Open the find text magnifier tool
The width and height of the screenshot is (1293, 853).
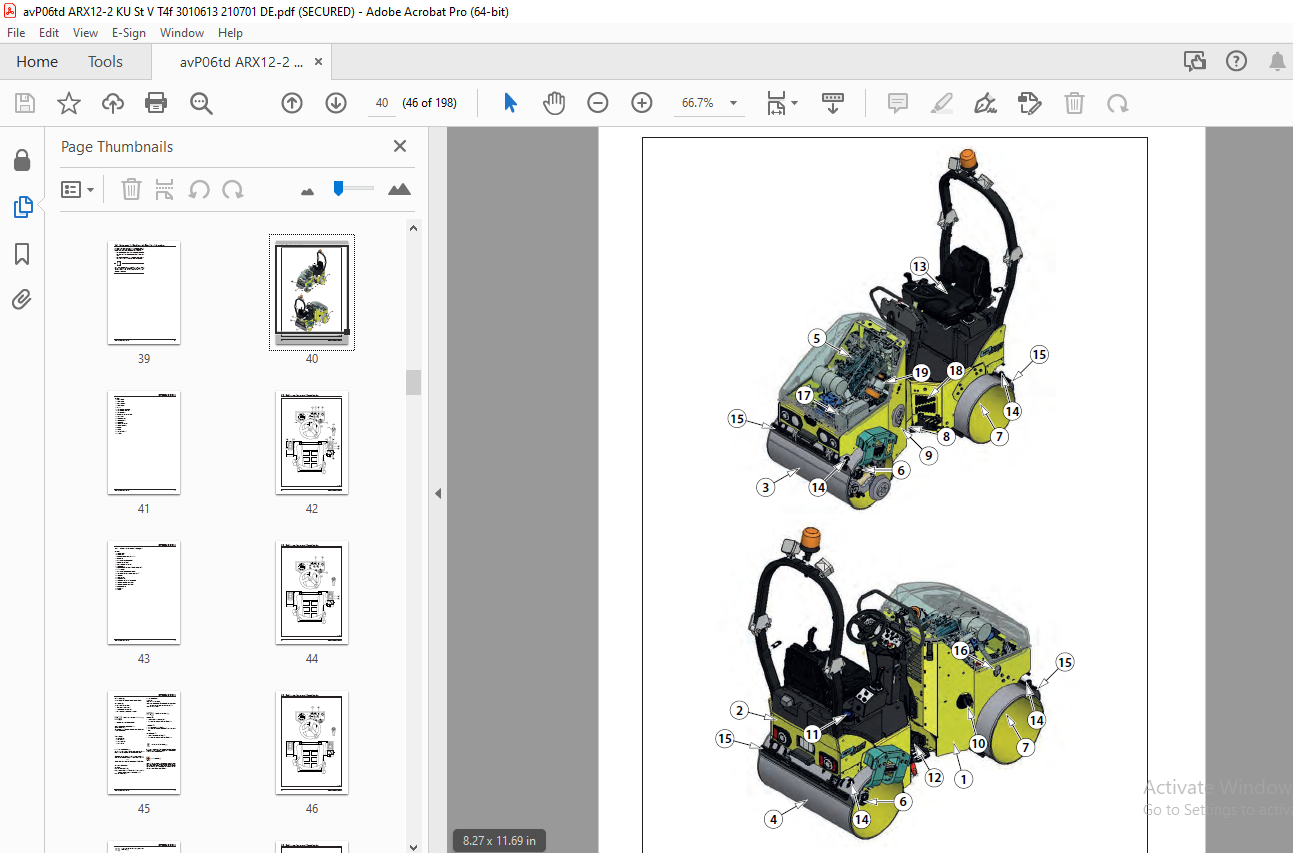pyautogui.click(x=201, y=103)
